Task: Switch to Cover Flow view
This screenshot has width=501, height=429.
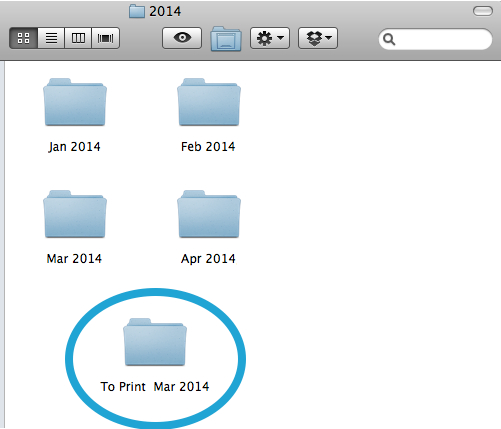Action: pyautogui.click(x=105, y=38)
